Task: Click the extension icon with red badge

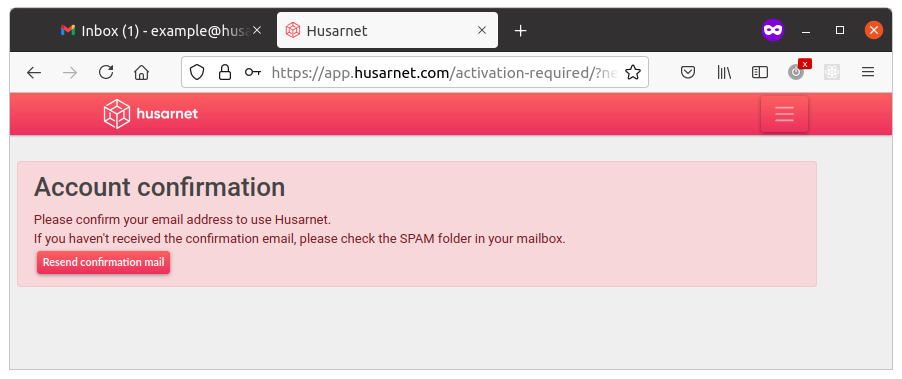Action: (x=798, y=70)
